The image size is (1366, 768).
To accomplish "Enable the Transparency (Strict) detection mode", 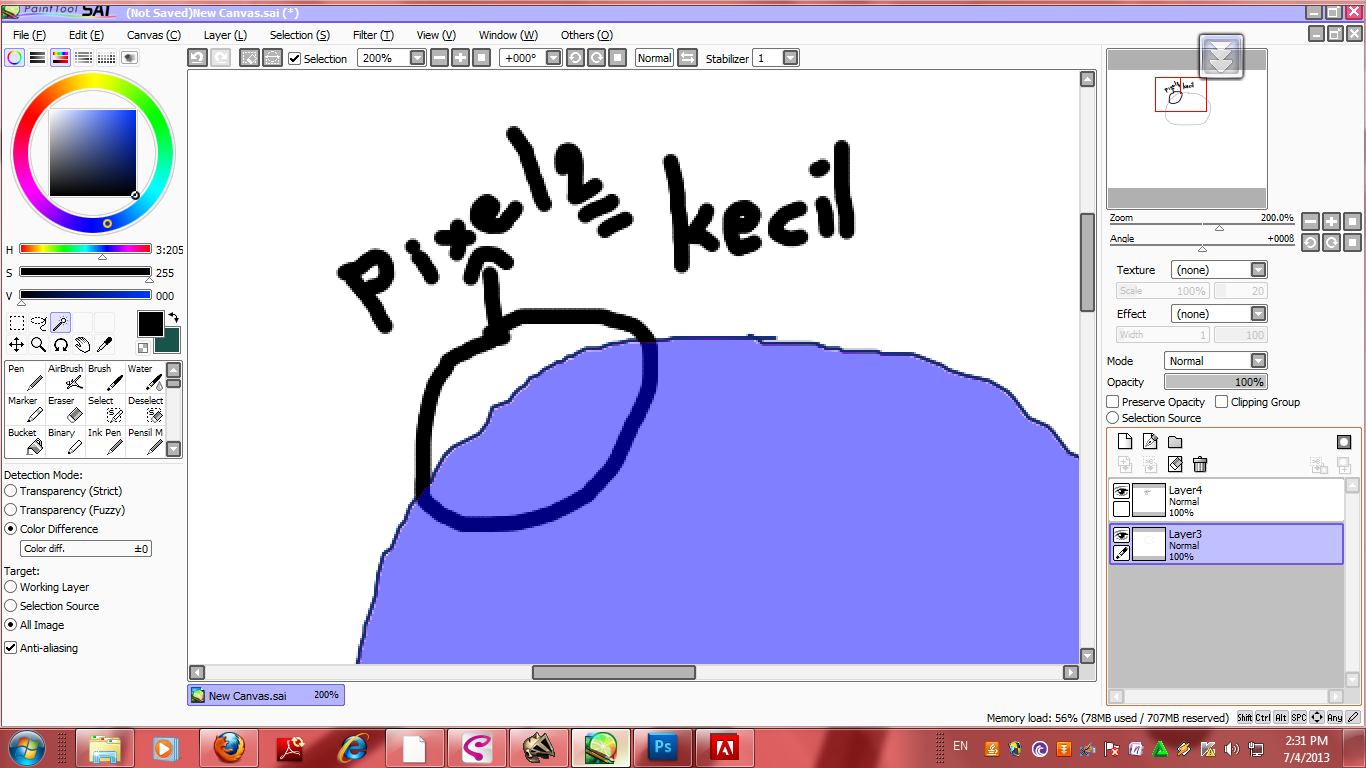I will pos(10,491).
